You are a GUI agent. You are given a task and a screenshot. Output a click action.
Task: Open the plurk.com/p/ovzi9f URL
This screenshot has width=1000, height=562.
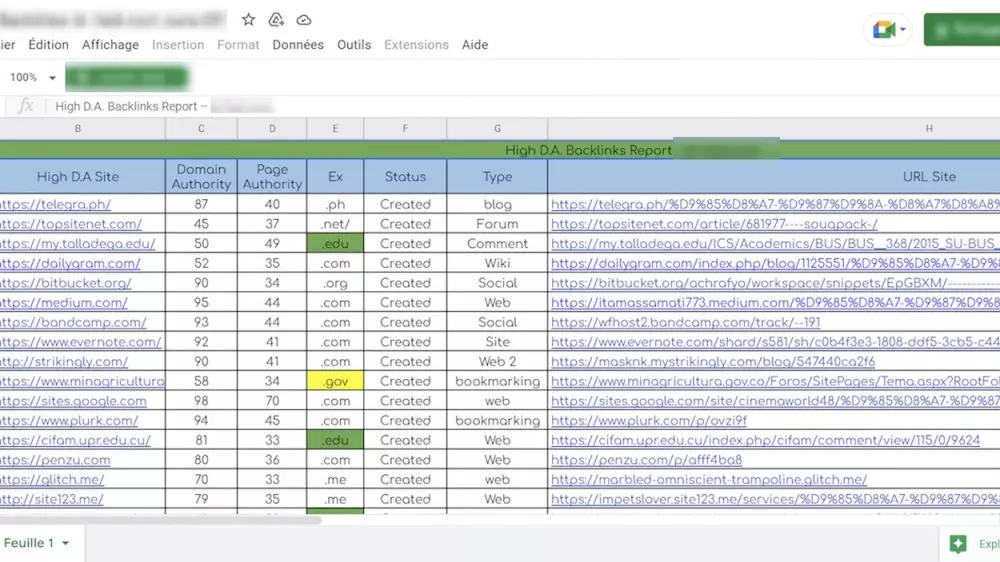[649, 420]
